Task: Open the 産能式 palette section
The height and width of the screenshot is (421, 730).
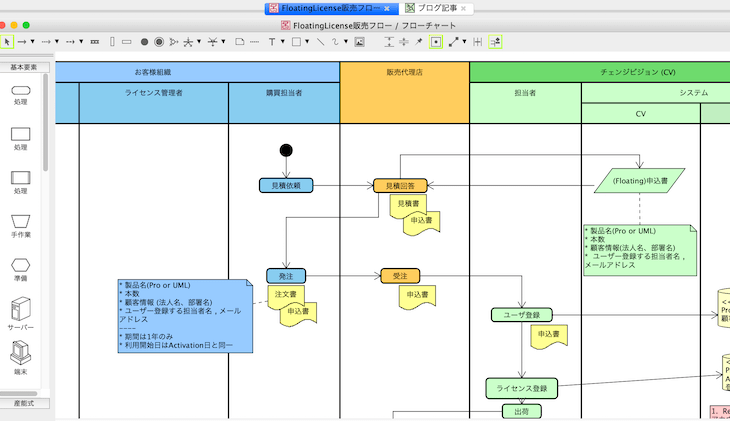Action: point(24,403)
